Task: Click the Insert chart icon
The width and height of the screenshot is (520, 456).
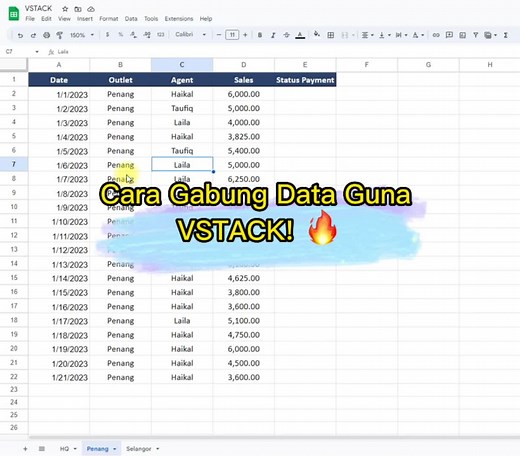Action: click(463, 35)
